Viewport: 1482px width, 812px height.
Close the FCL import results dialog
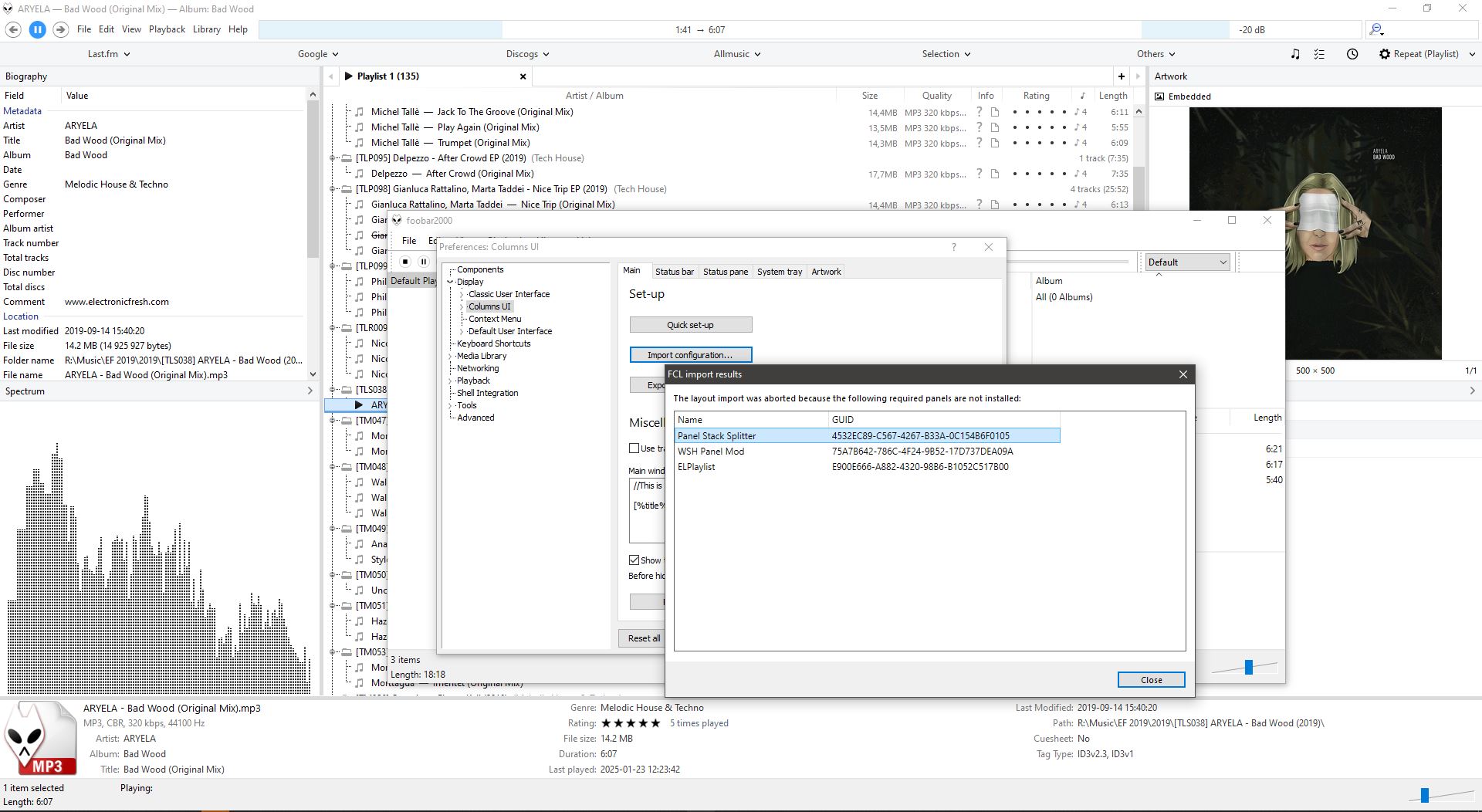tap(1151, 680)
